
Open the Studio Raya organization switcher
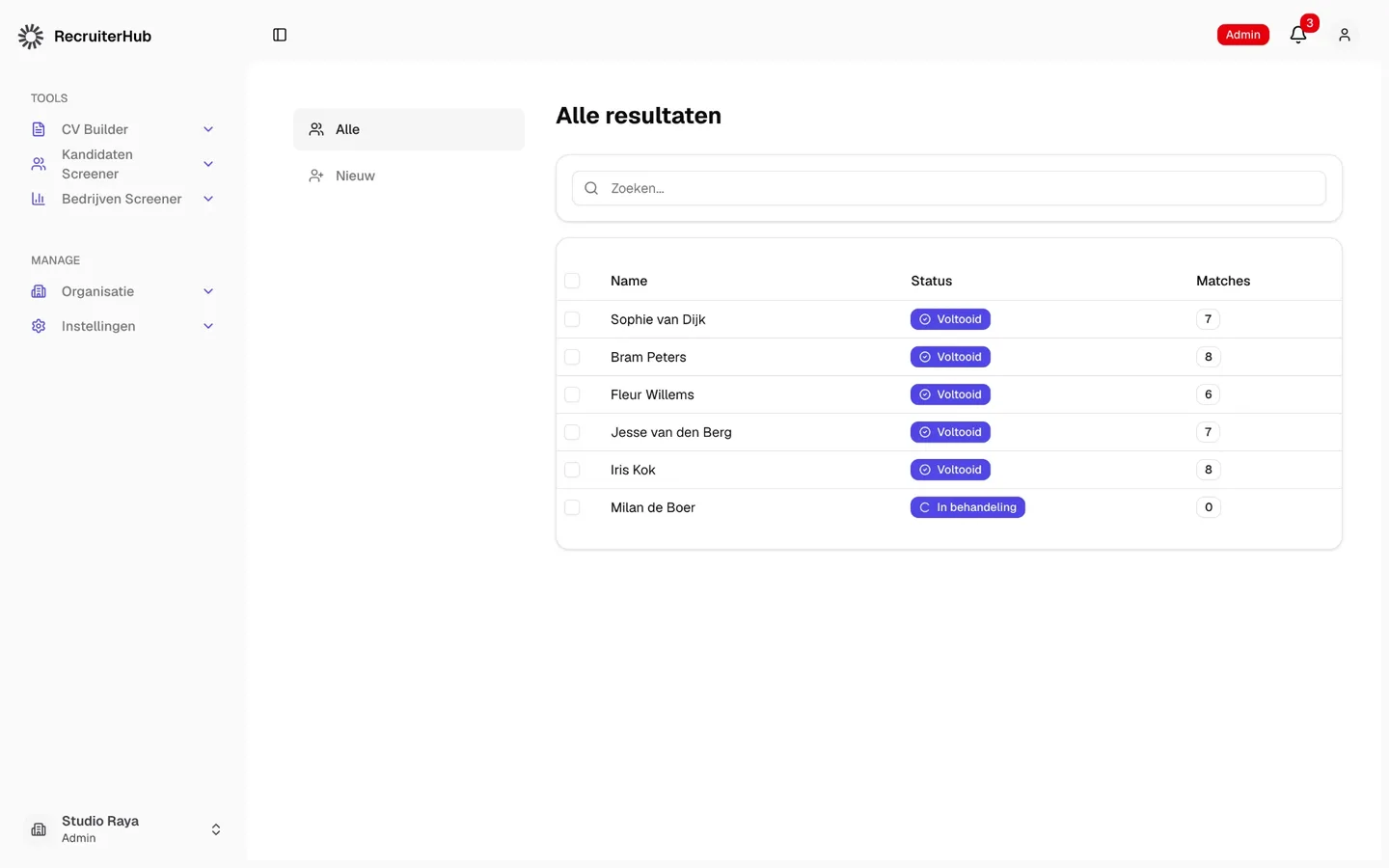(x=123, y=829)
